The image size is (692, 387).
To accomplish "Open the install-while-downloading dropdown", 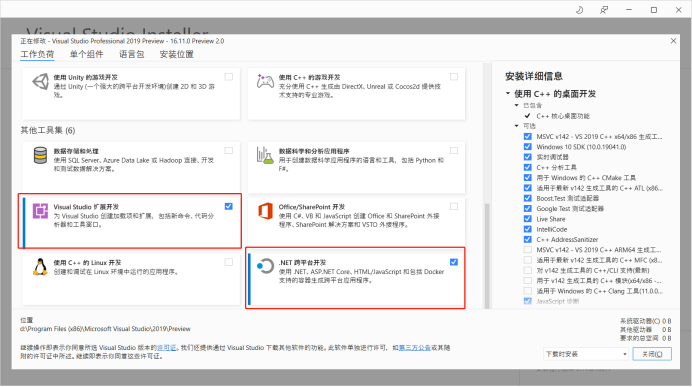I will (586, 354).
